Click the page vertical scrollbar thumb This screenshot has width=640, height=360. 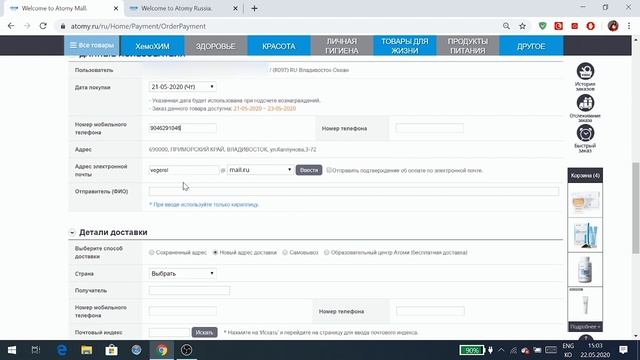click(x=636, y=208)
